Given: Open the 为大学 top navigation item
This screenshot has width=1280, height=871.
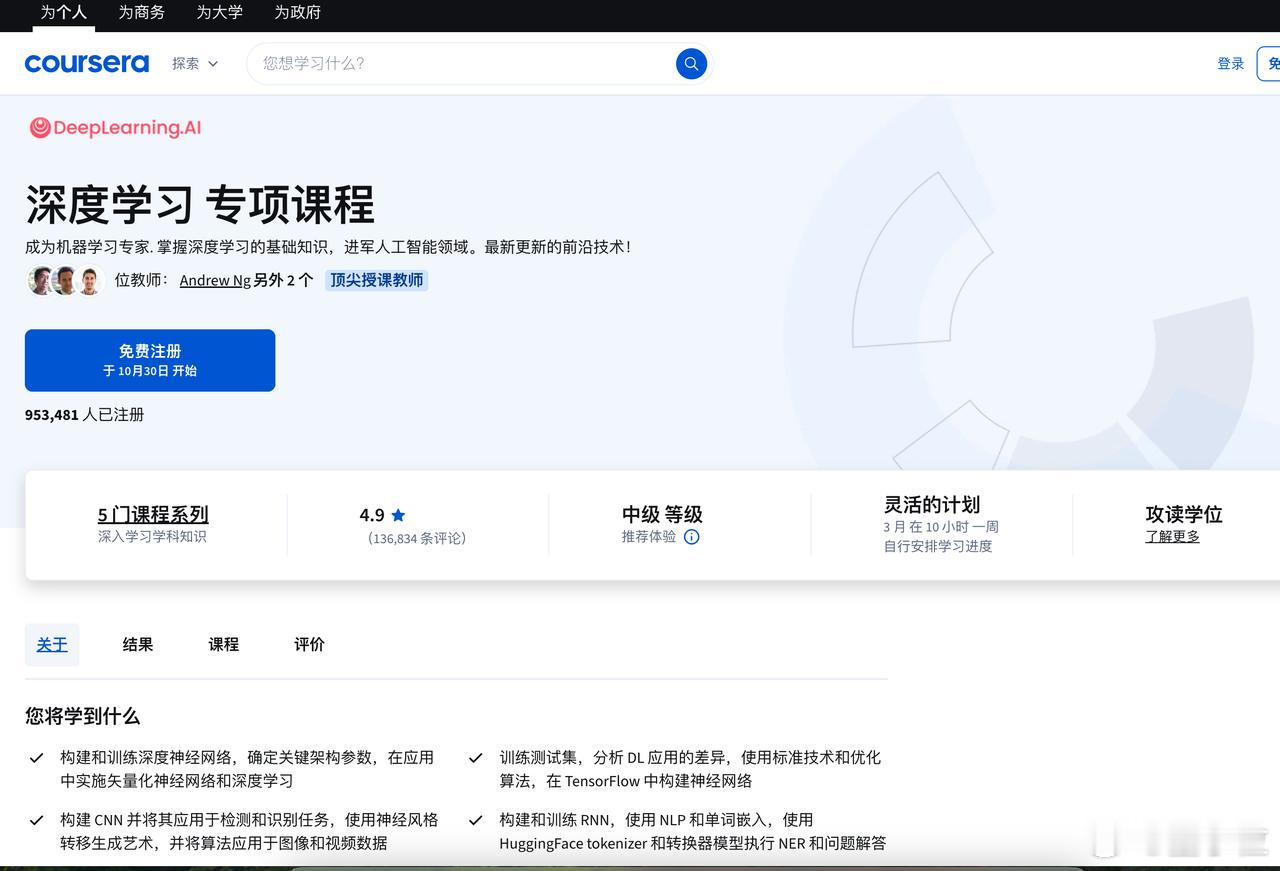Looking at the screenshot, I should (220, 13).
